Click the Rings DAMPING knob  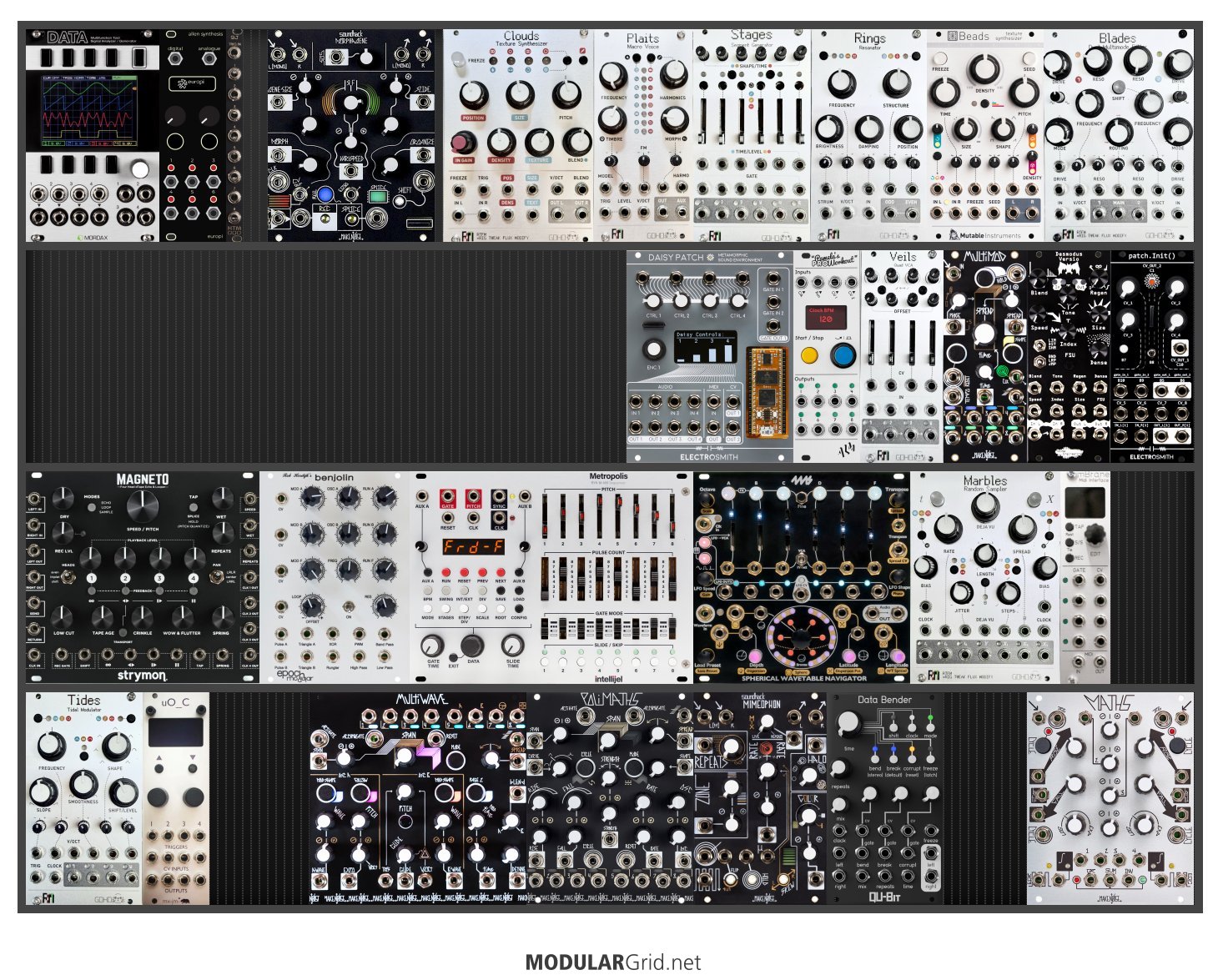(x=868, y=128)
